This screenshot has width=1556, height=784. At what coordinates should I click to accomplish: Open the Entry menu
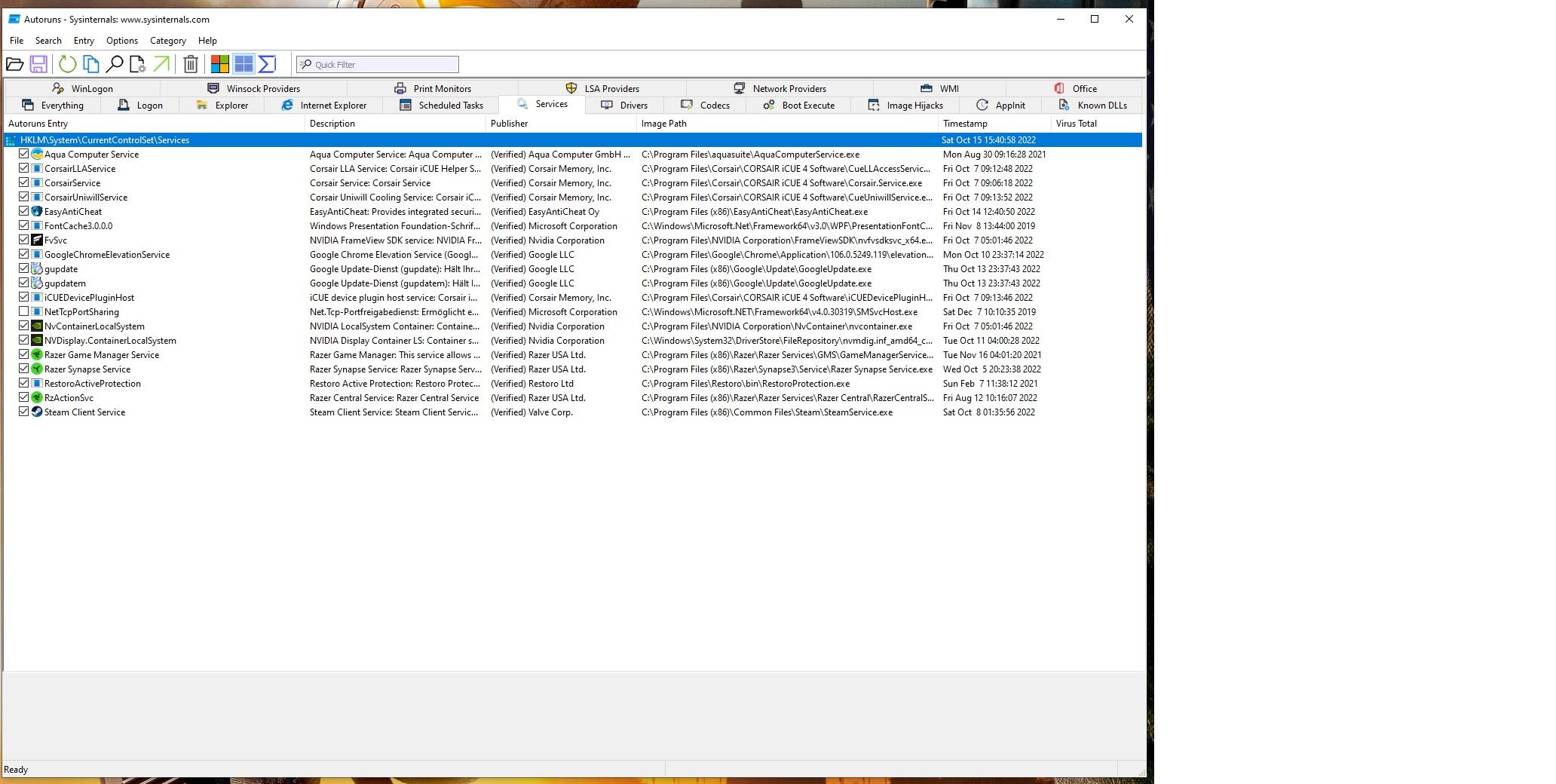pyautogui.click(x=84, y=41)
